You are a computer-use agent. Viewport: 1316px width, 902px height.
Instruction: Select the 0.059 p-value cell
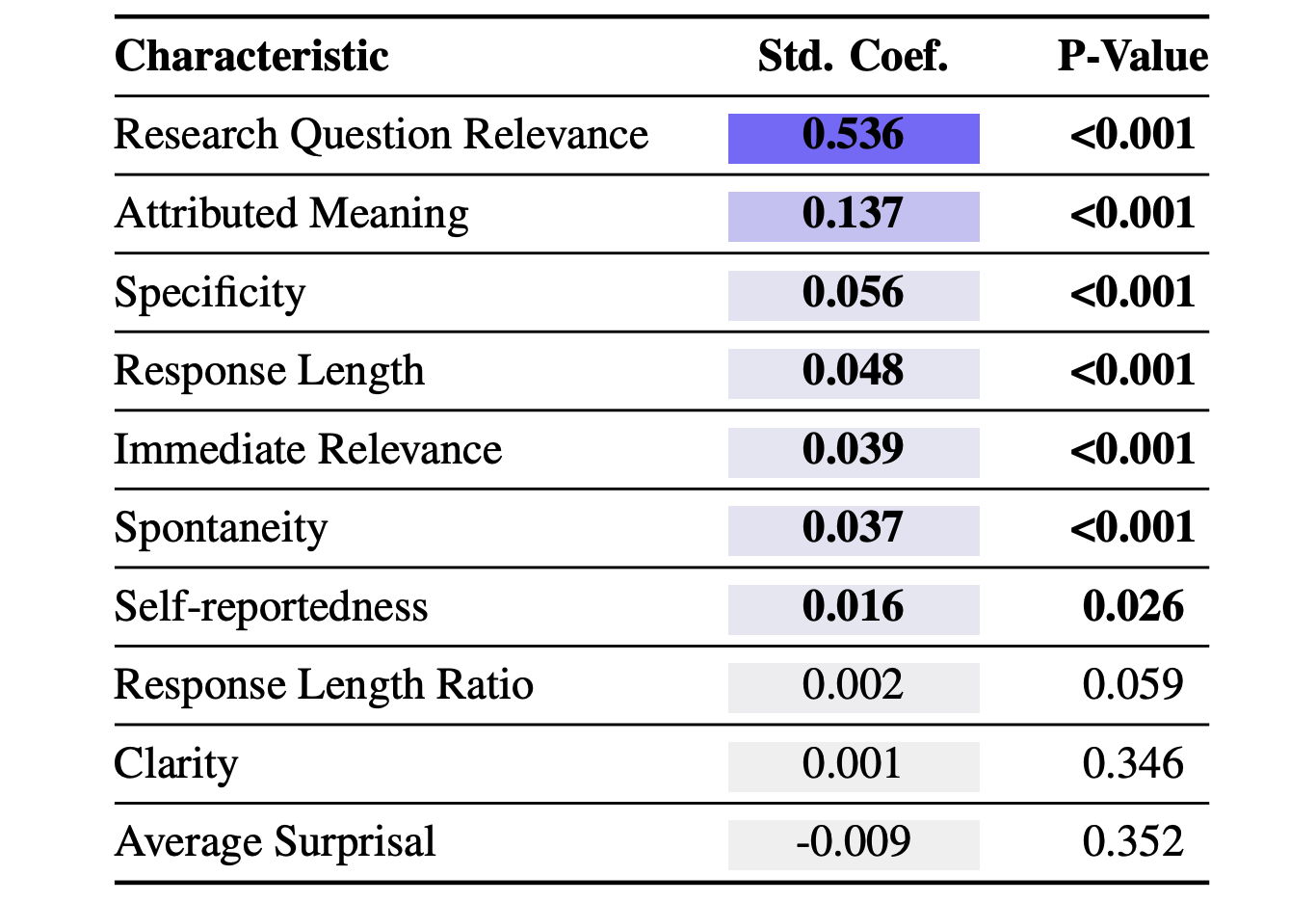(x=1132, y=685)
